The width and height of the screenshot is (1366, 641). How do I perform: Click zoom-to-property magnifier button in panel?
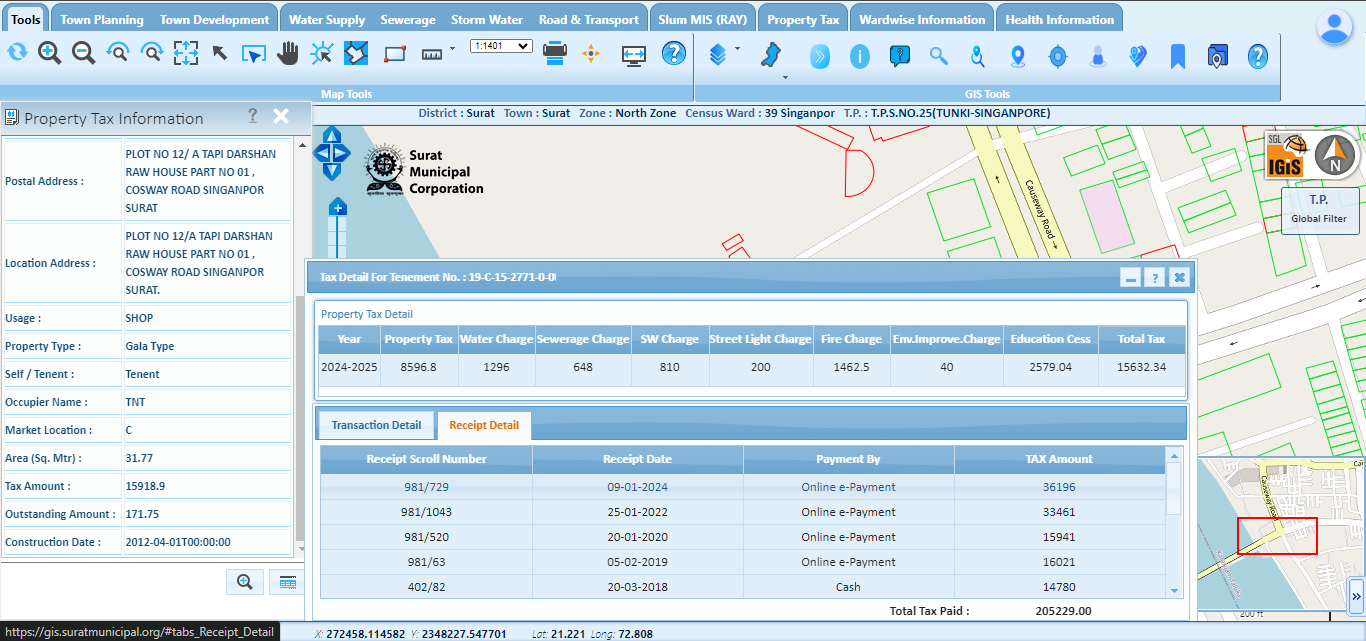pos(244,581)
